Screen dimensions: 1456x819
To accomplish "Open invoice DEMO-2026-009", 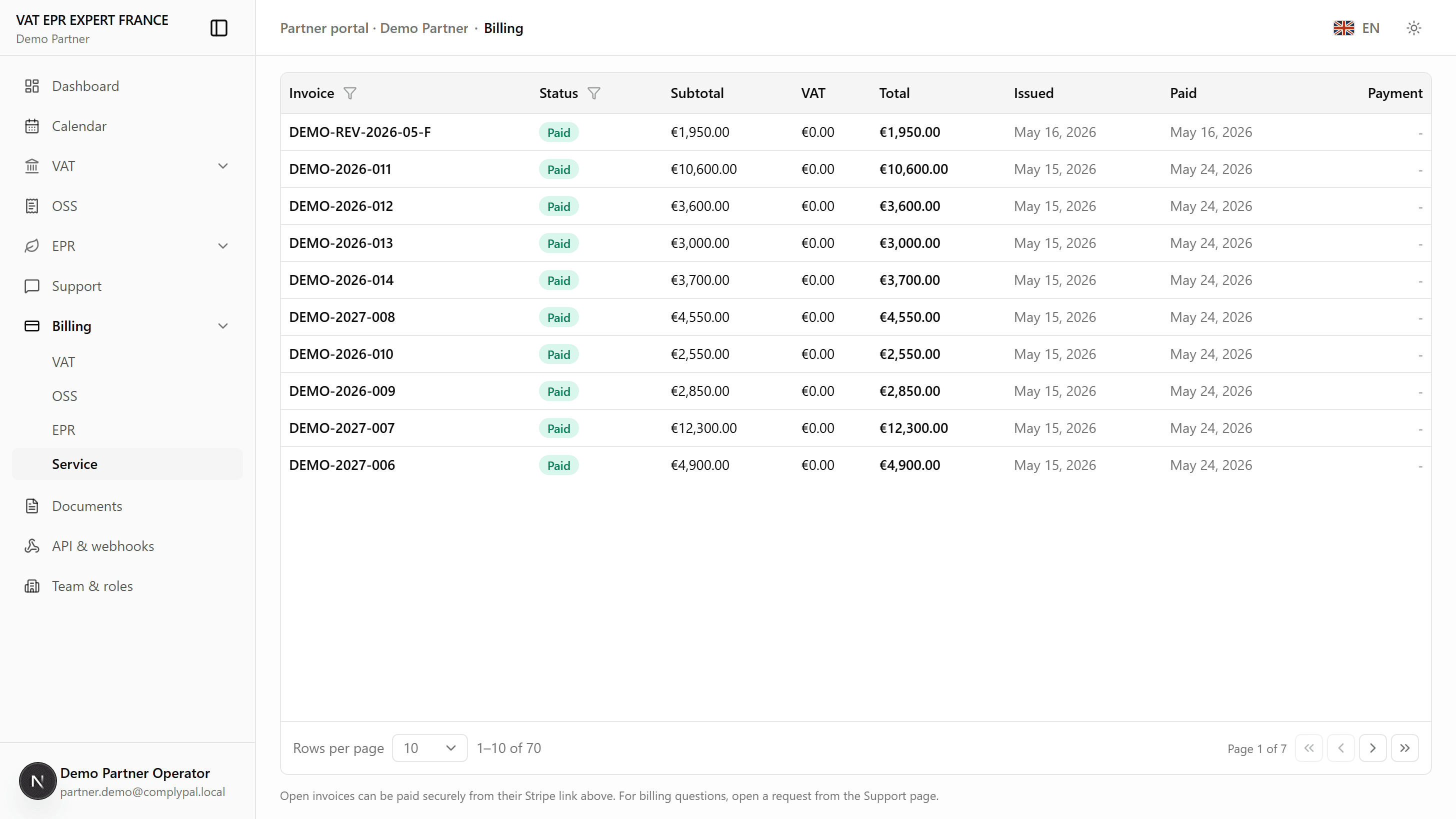I will click(342, 391).
